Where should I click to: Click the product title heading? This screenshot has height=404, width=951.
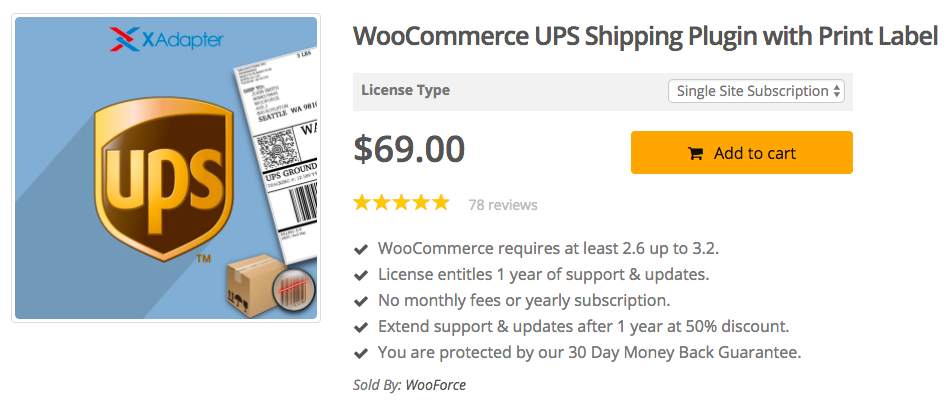point(645,38)
